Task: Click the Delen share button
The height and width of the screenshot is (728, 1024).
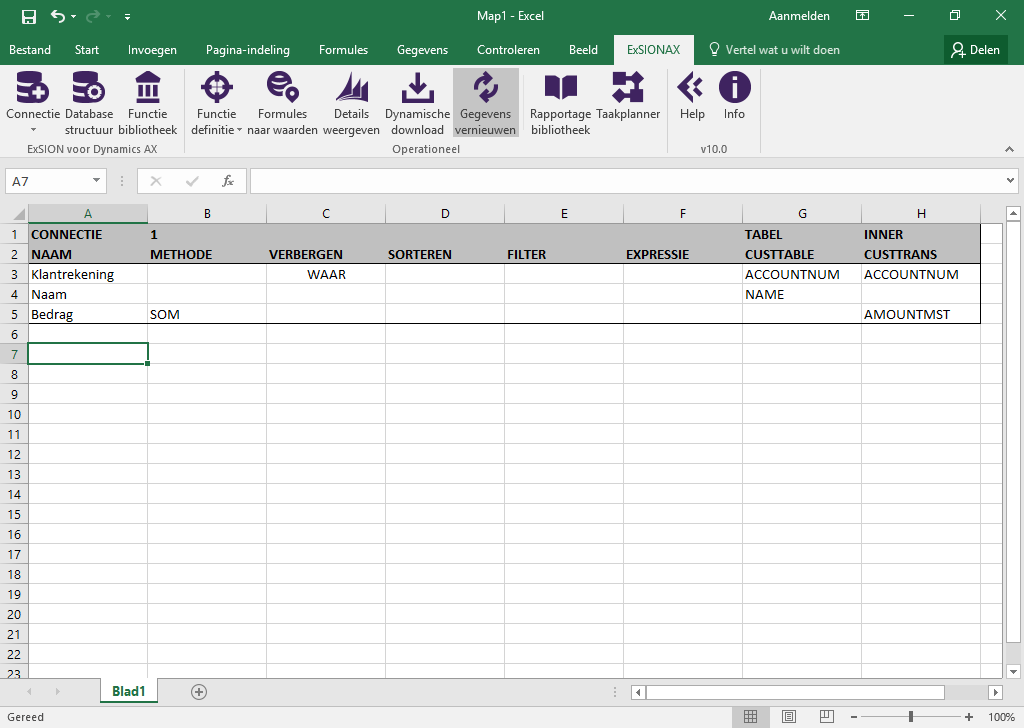Action: click(x=975, y=50)
